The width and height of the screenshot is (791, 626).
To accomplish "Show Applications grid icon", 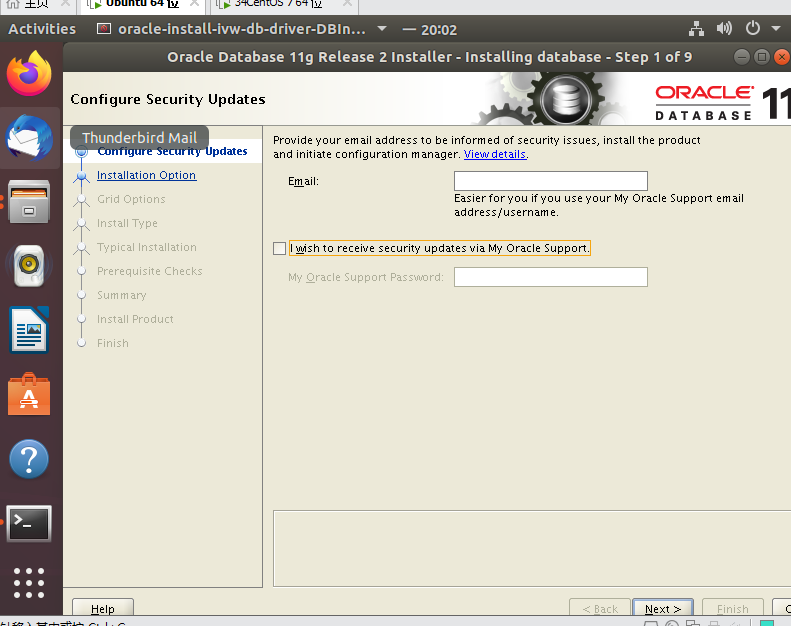I will (29, 583).
